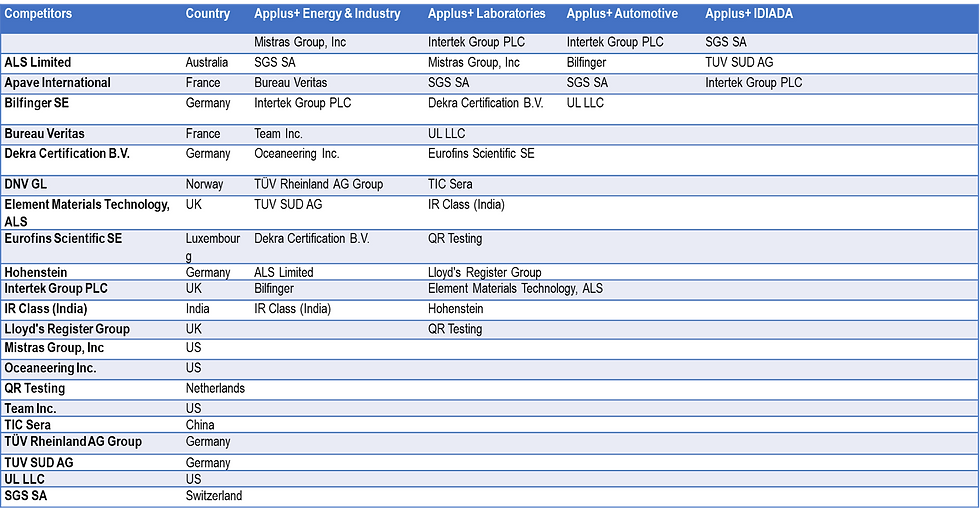
Task: Select Mistras Group, Inc in the Competitors column
Action: (54, 348)
